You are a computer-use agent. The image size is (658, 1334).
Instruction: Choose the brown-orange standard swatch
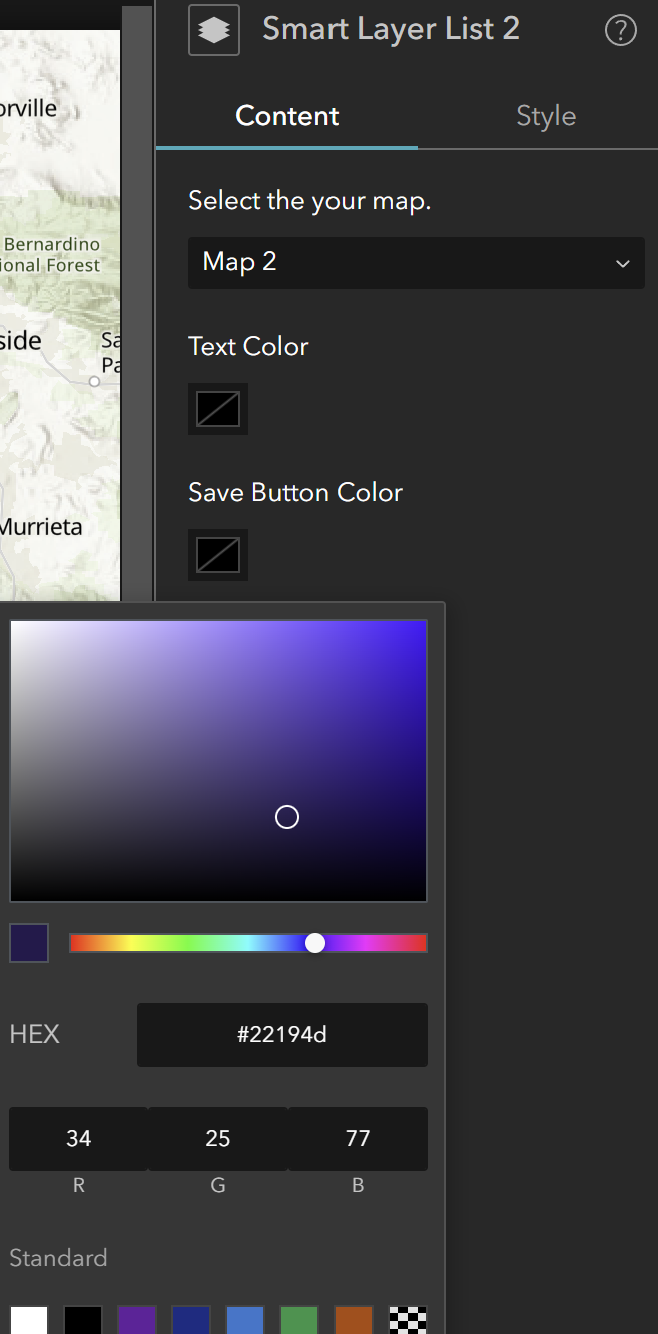tap(353, 1320)
